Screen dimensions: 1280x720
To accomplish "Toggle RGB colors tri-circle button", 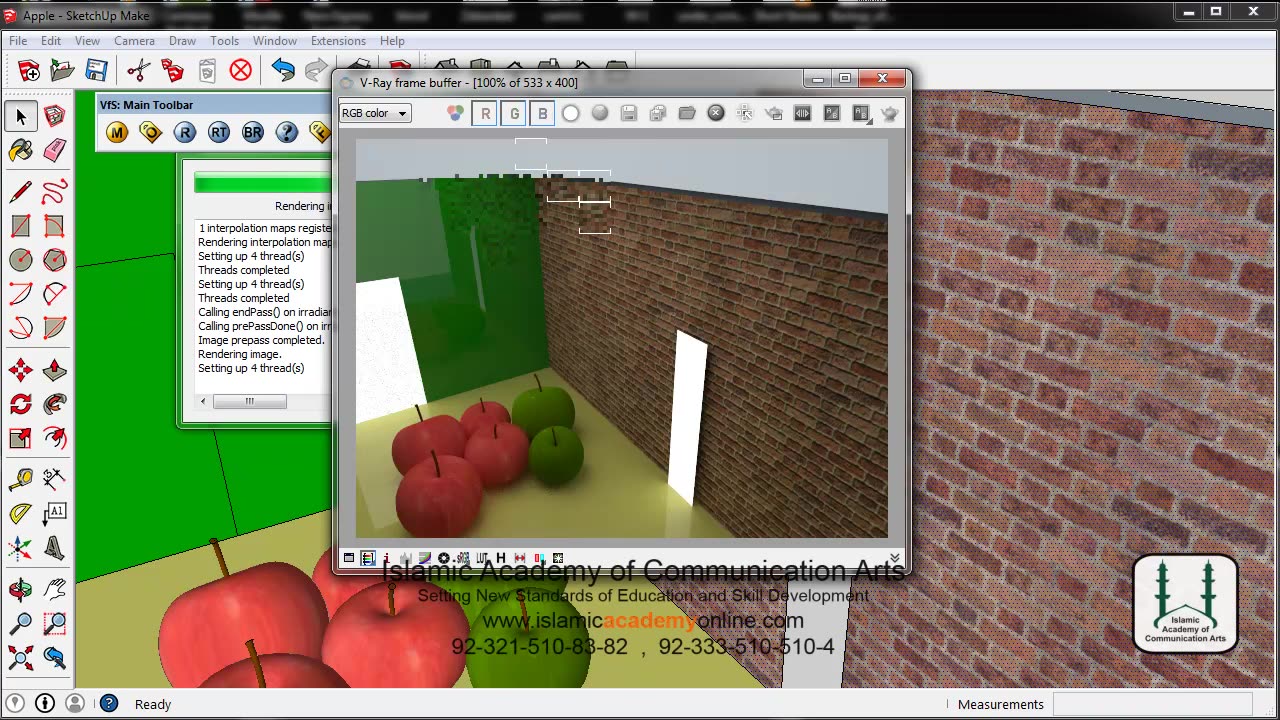I will pos(455,113).
